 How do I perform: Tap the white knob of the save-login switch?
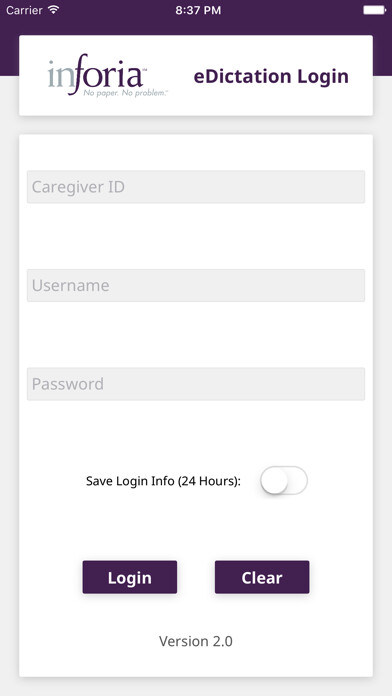click(x=274, y=480)
